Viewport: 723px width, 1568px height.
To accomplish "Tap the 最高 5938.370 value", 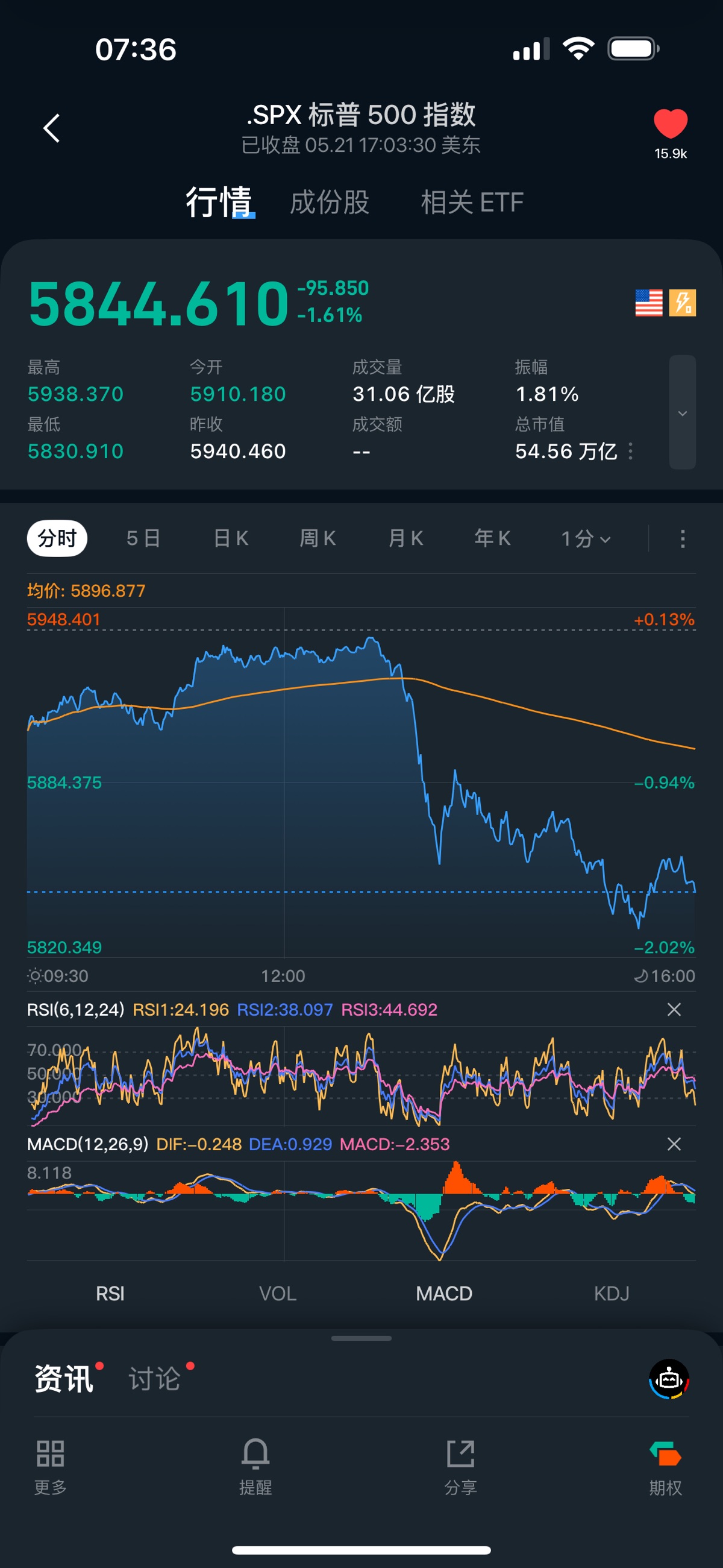I will click(75, 394).
